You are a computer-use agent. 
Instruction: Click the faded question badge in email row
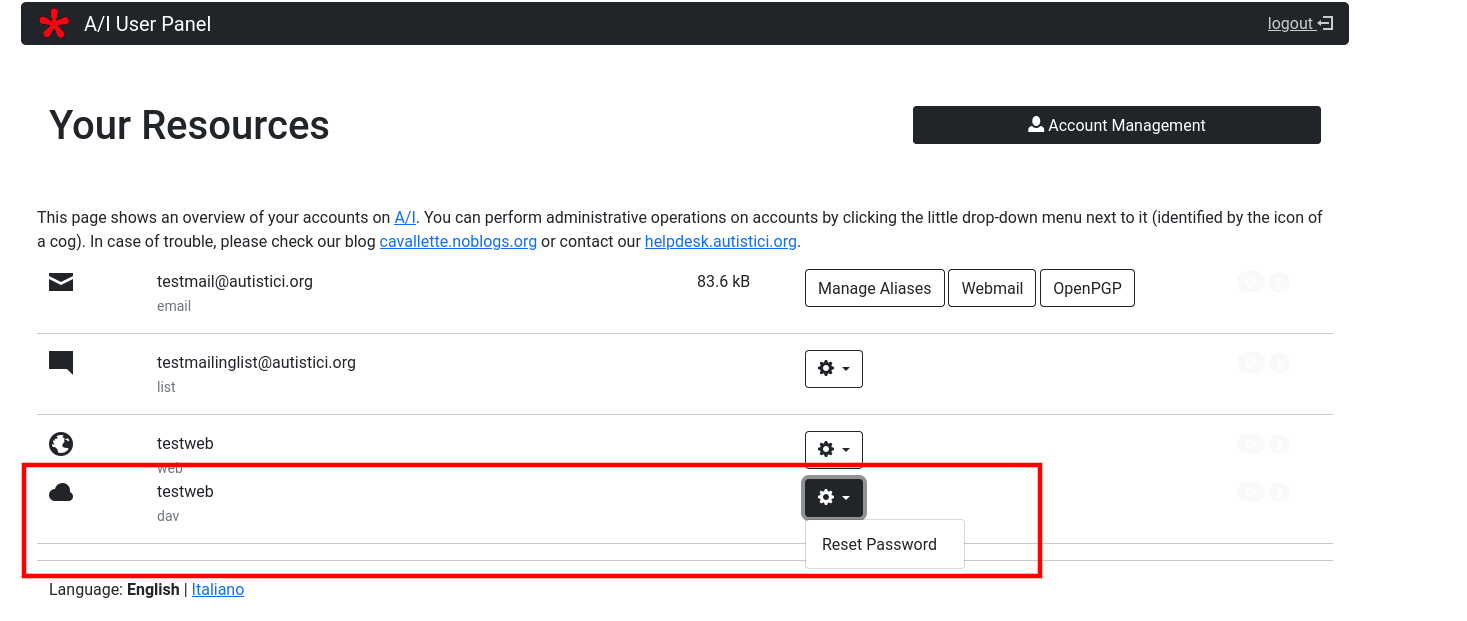tap(1278, 282)
